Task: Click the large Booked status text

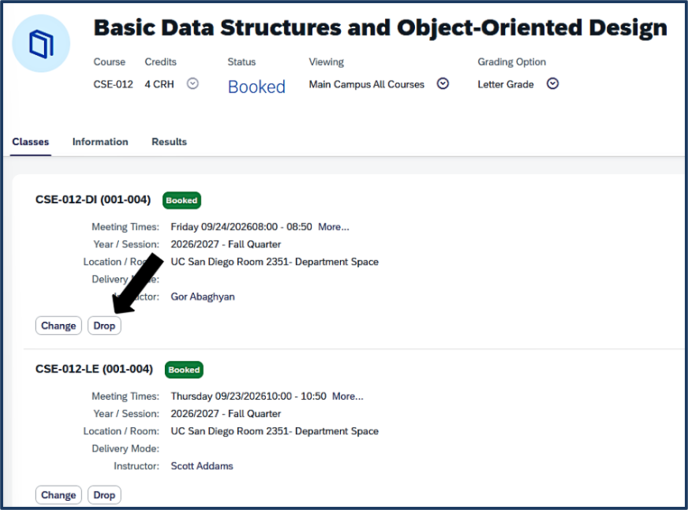Action: point(257,86)
